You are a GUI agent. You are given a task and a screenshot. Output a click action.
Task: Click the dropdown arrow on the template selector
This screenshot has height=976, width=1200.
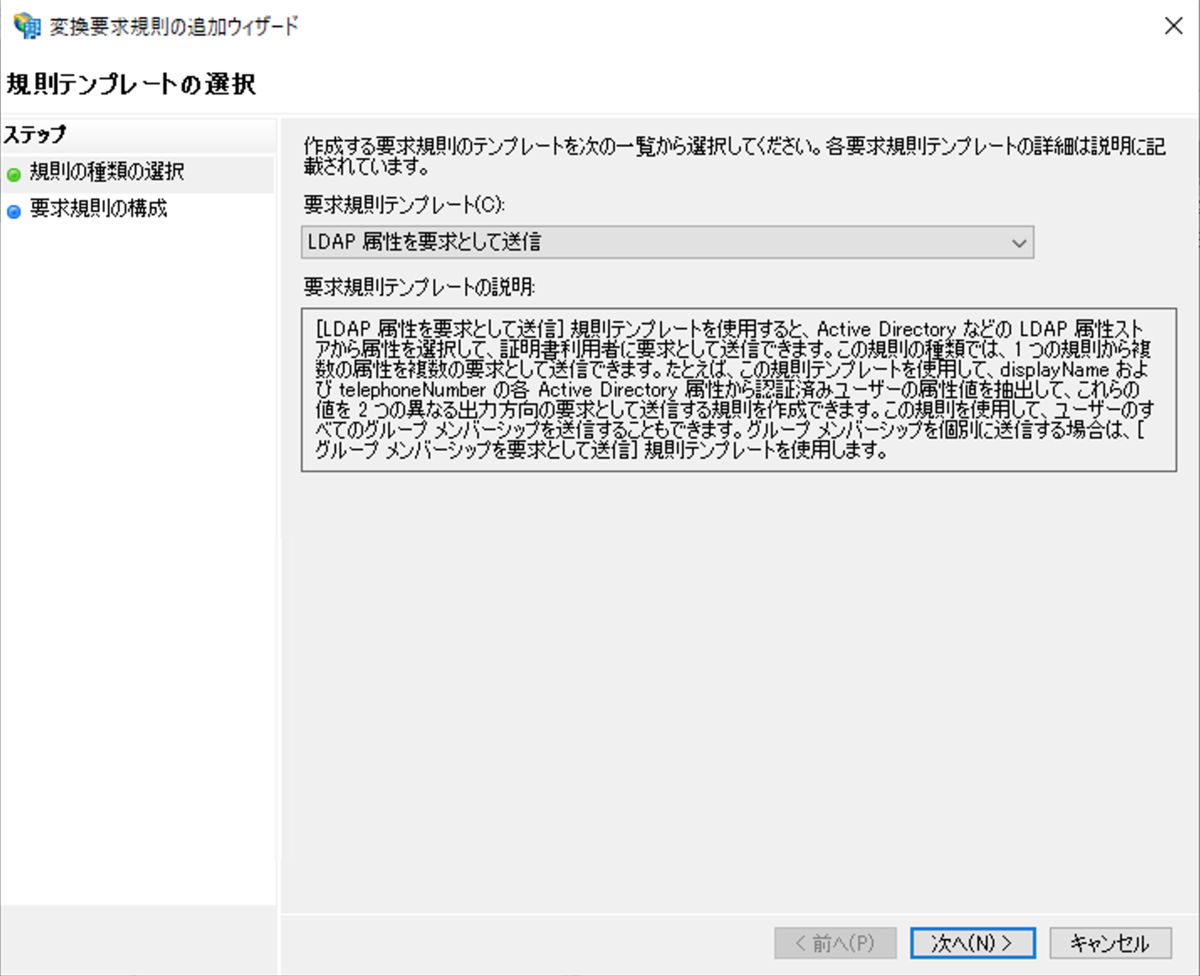click(x=1019, y=241)
